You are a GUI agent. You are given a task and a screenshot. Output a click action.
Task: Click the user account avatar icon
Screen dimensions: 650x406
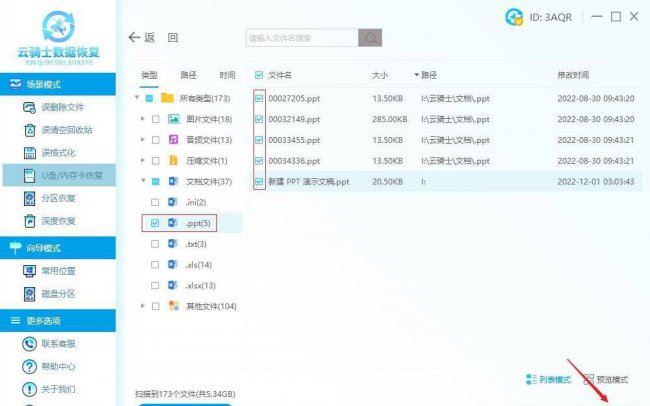(514, 17)
